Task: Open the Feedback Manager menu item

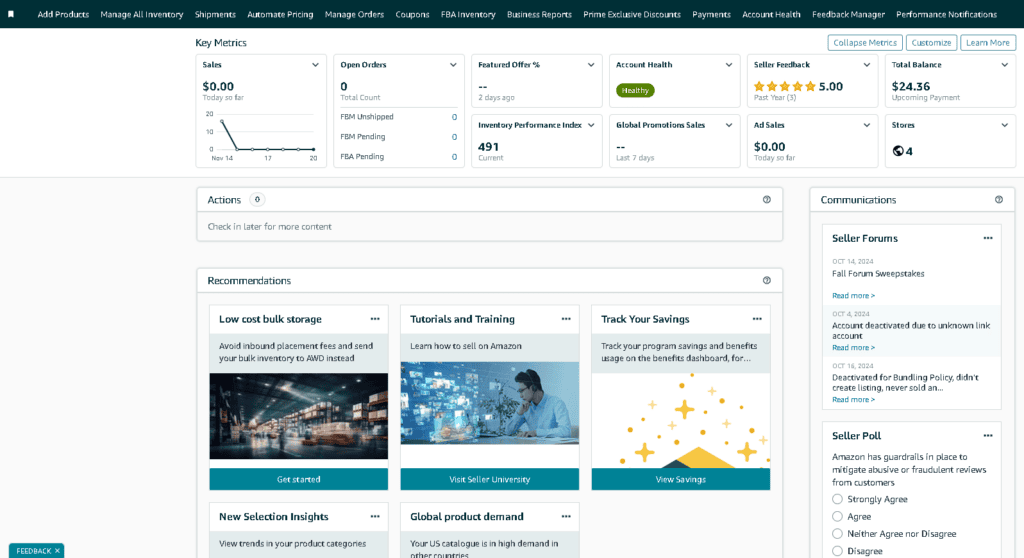Action: tap(848, 14)
